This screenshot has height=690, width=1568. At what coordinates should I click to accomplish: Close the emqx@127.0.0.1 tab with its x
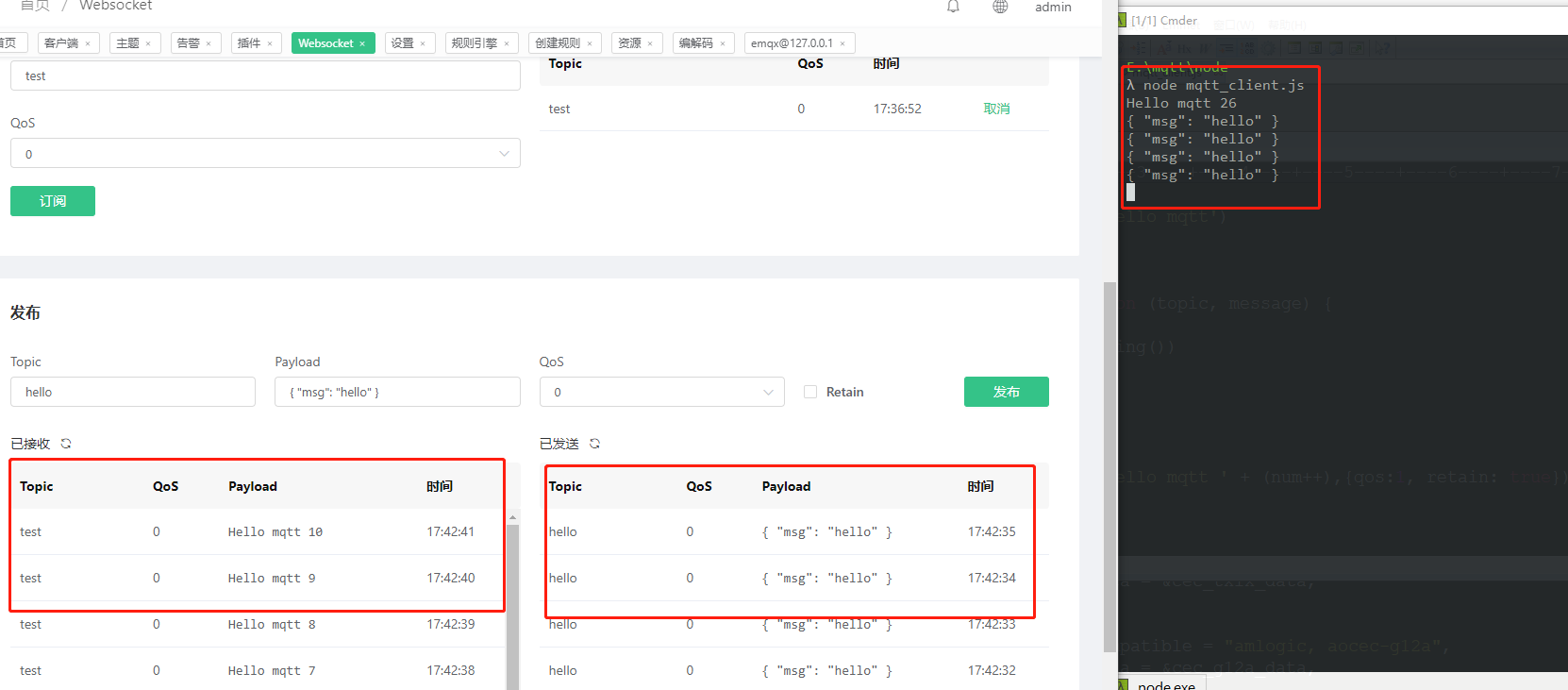tap(842, 43)
